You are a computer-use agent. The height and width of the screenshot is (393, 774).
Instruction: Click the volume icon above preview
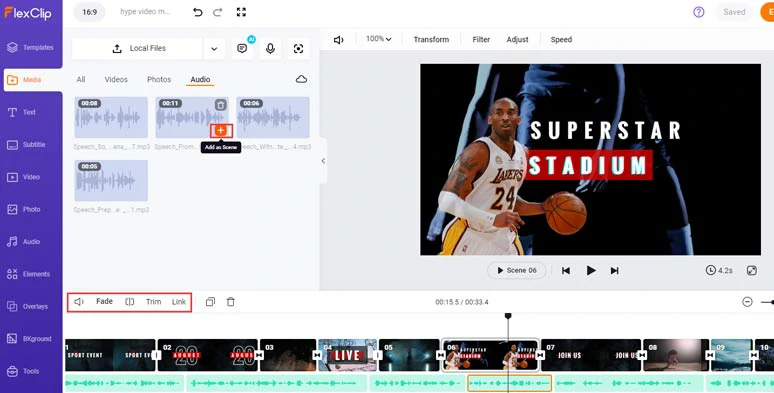tap(339, 39)
